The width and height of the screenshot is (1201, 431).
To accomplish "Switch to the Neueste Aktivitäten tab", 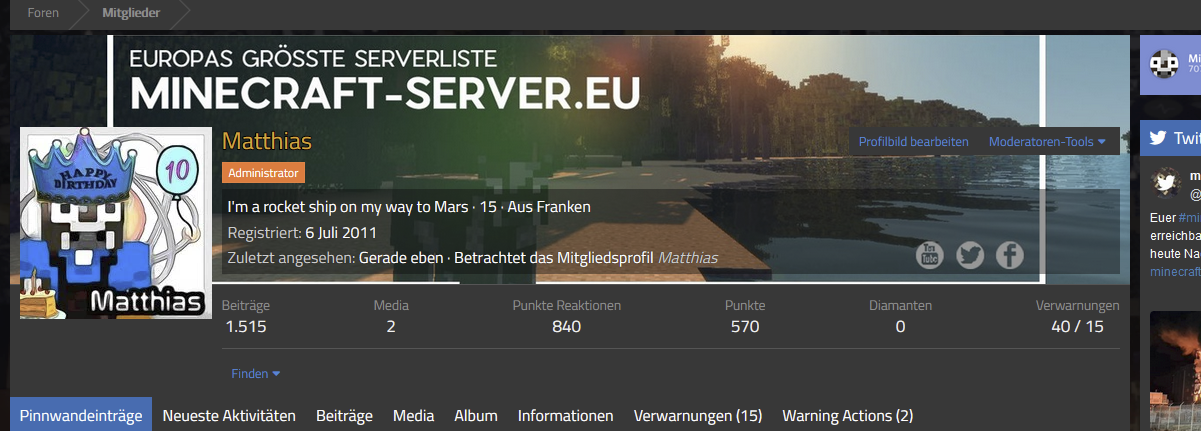I will pos(229,415).
